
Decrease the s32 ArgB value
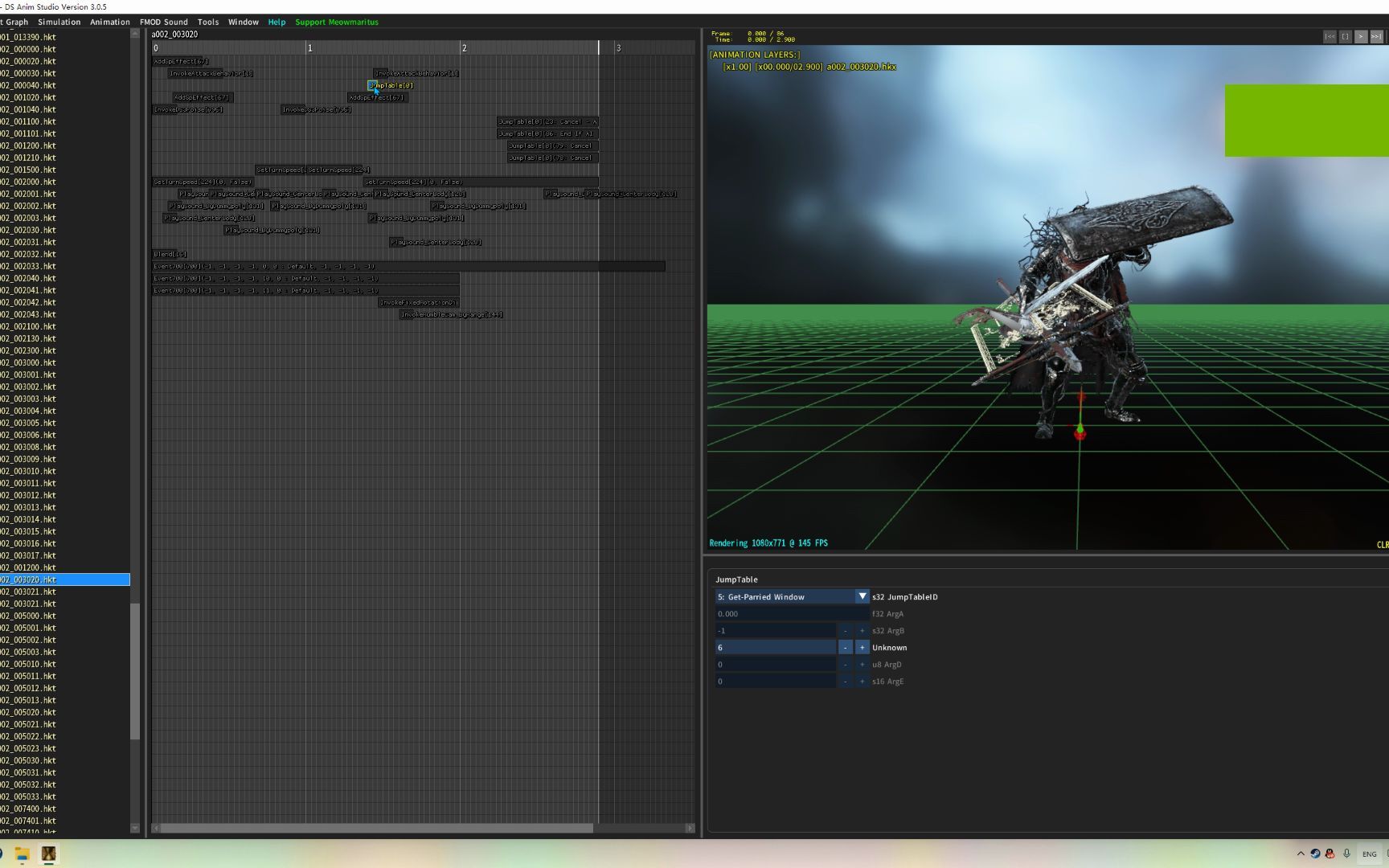[845, 630]
